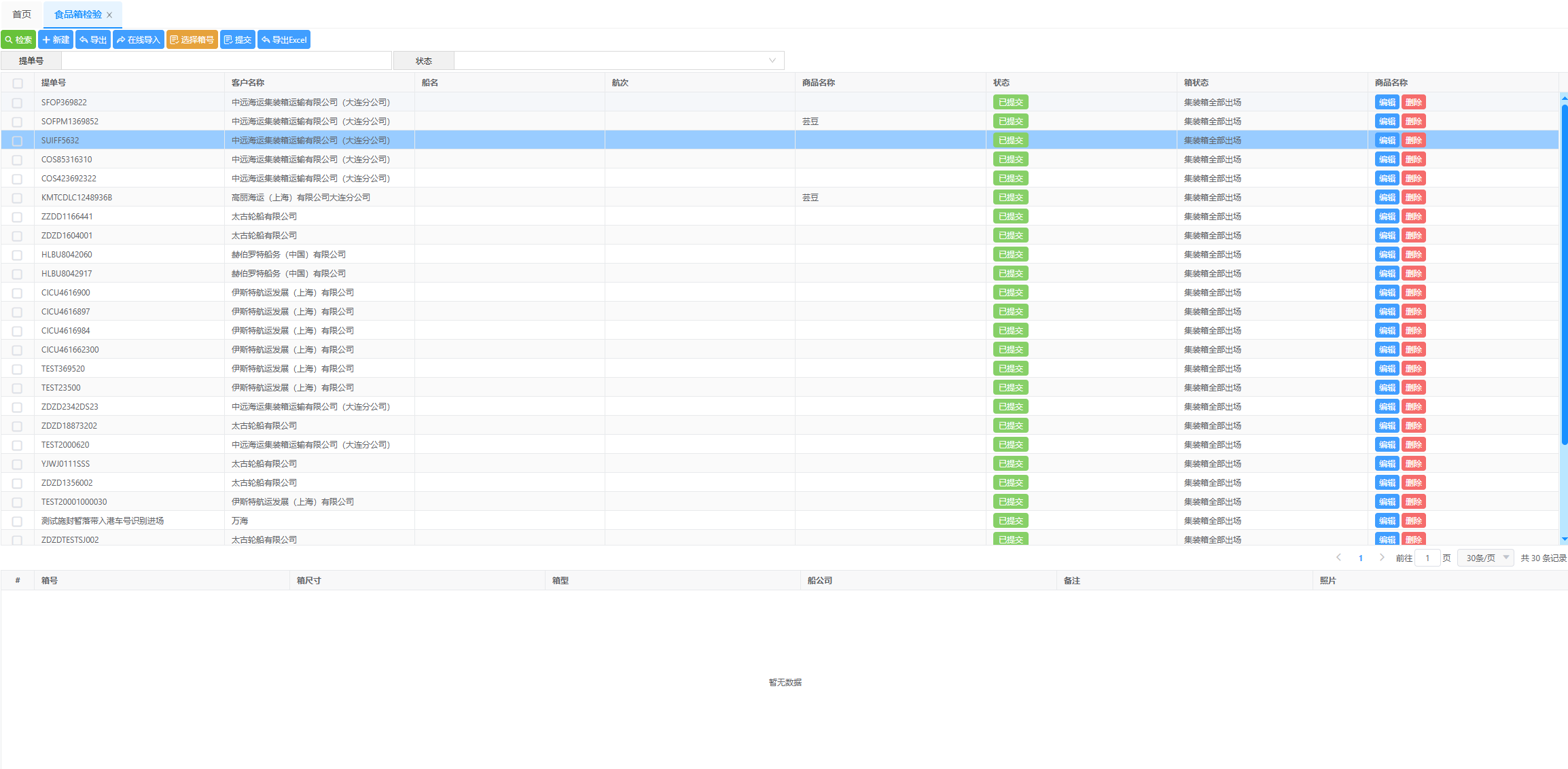Click the 检索 search button
This screenshot has height=769, width=1568.
[x=18, y=40]
